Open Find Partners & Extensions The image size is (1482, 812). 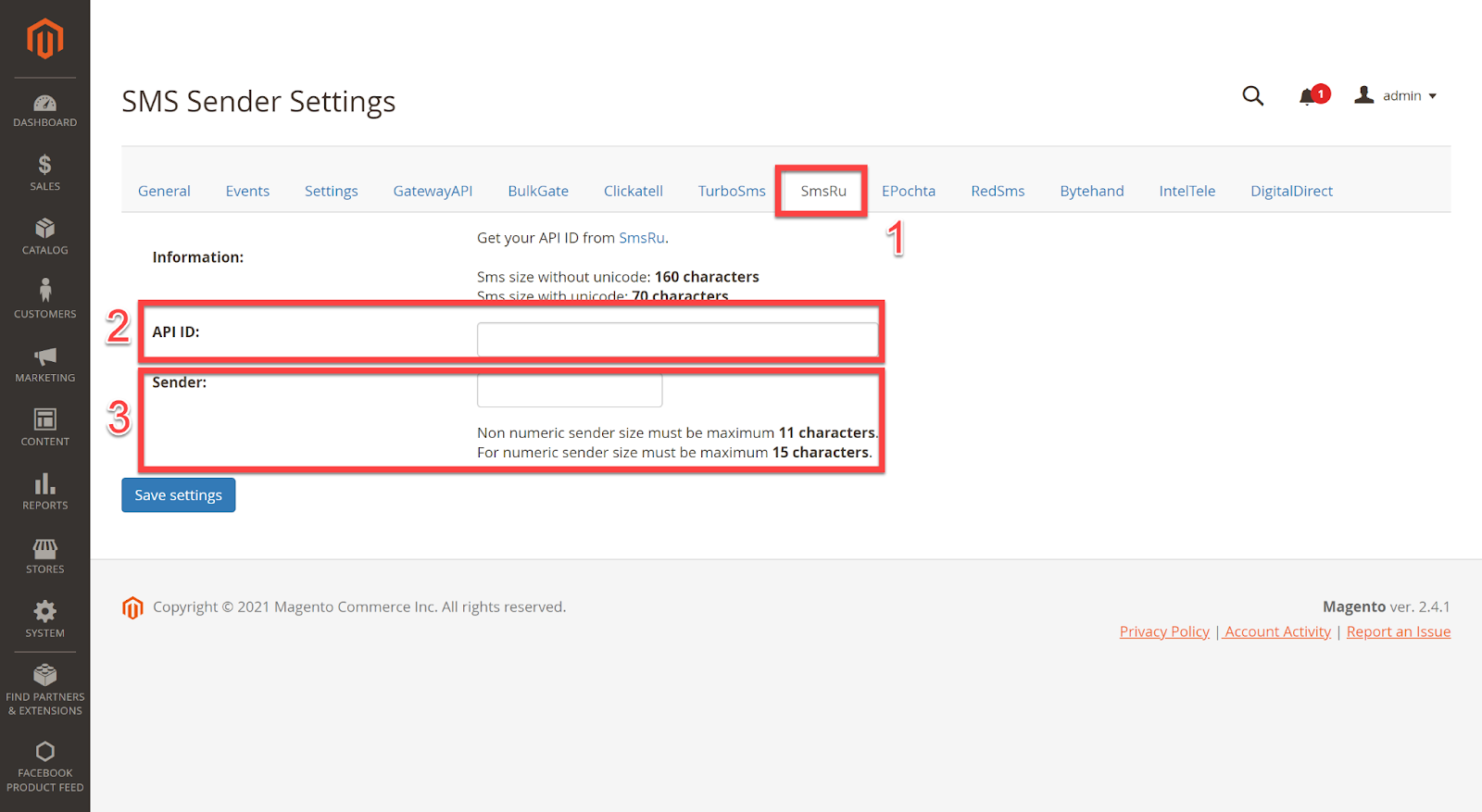pos(44,691)
